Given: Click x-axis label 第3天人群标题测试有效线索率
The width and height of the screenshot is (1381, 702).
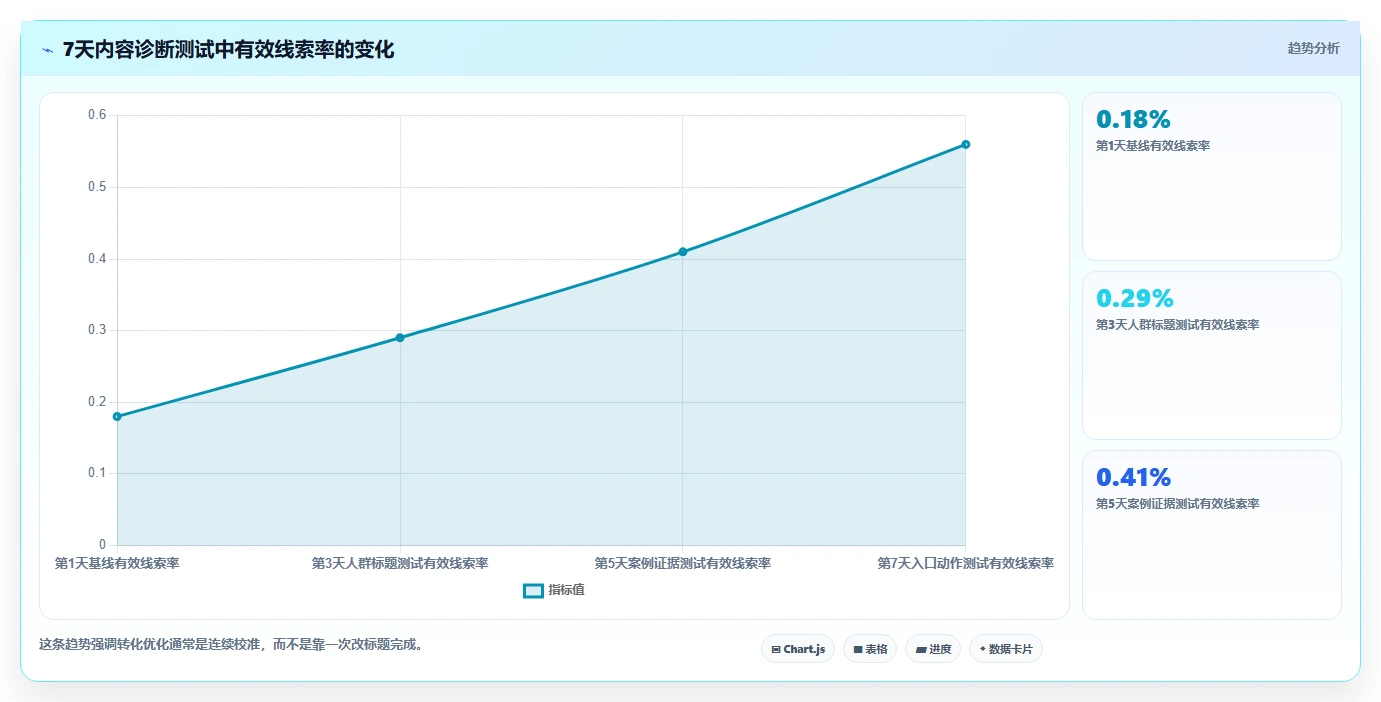Looking at the screenshot, I should tap(400, 564).
